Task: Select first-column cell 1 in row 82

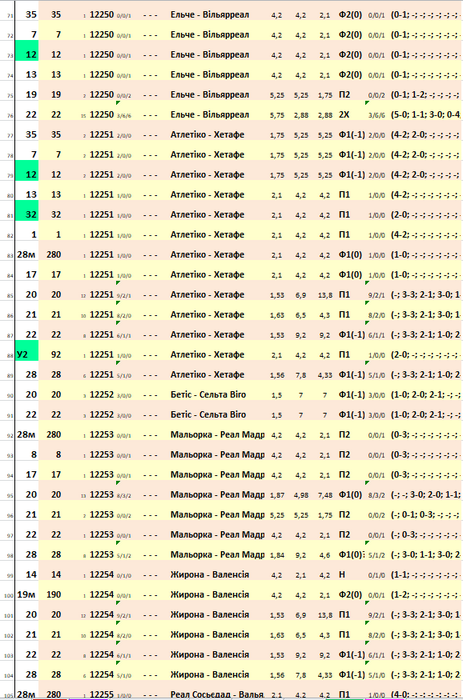Action: (x=34, y=235)
